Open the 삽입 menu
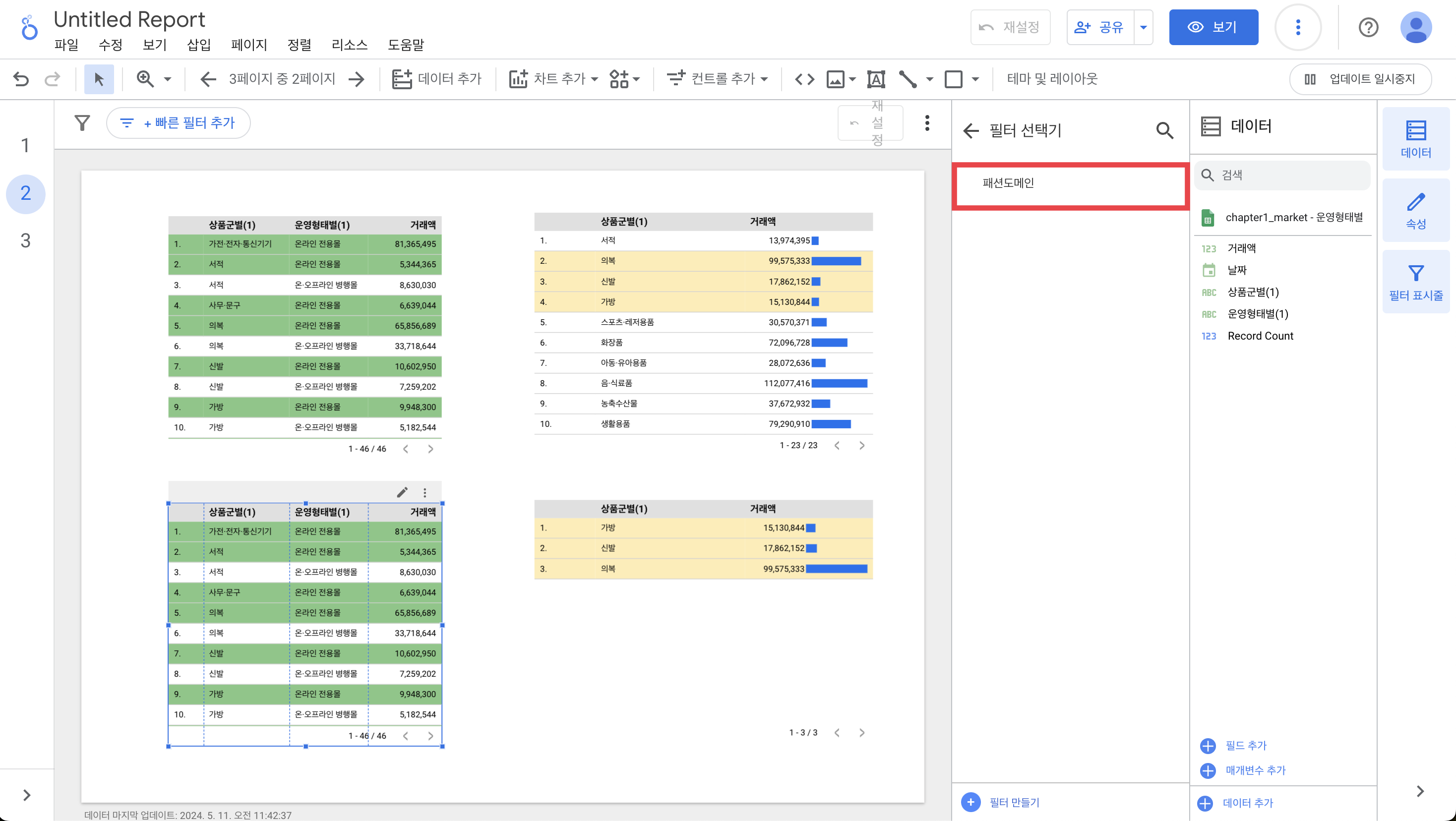The image size is (1456, 821). pos(198,45)
